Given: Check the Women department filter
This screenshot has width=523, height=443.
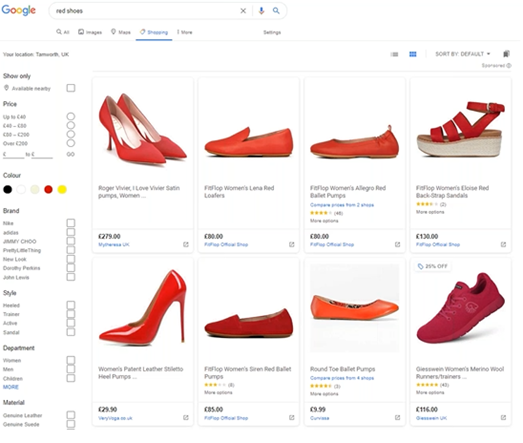Looking at the screenshot, I should point(71,360).
